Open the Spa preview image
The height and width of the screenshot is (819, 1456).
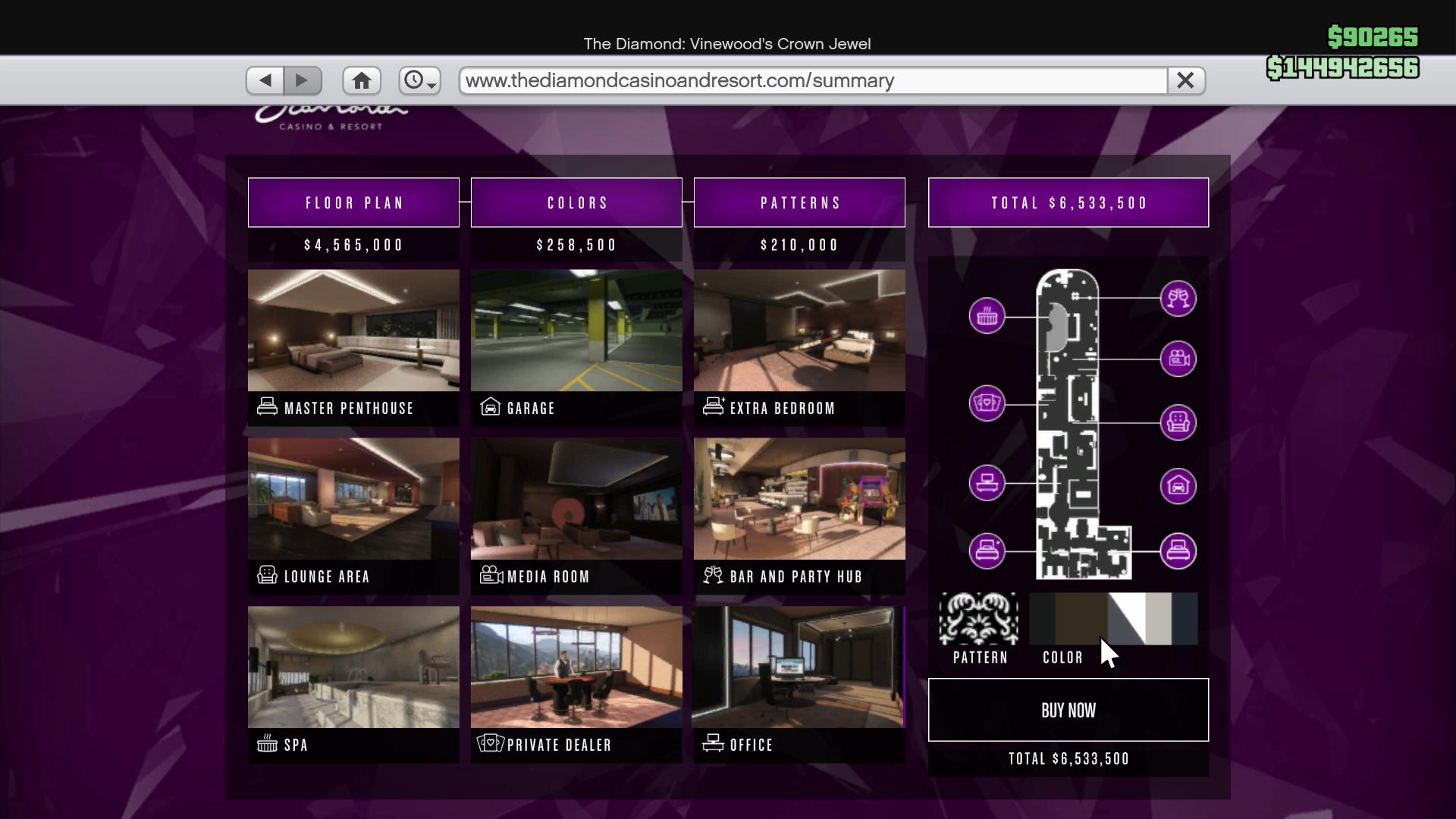click(353, 667)
